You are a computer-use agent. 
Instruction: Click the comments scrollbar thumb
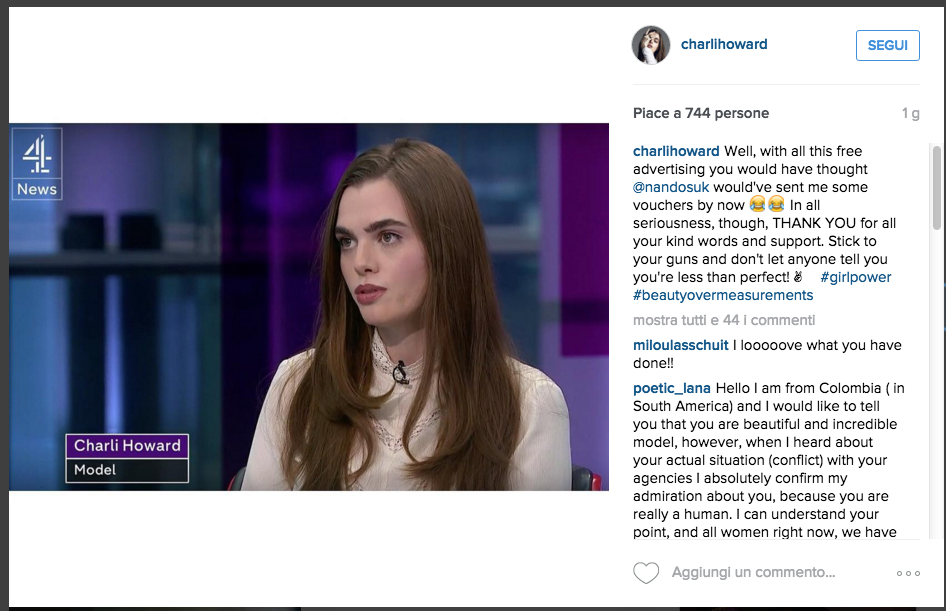(936, 188)
